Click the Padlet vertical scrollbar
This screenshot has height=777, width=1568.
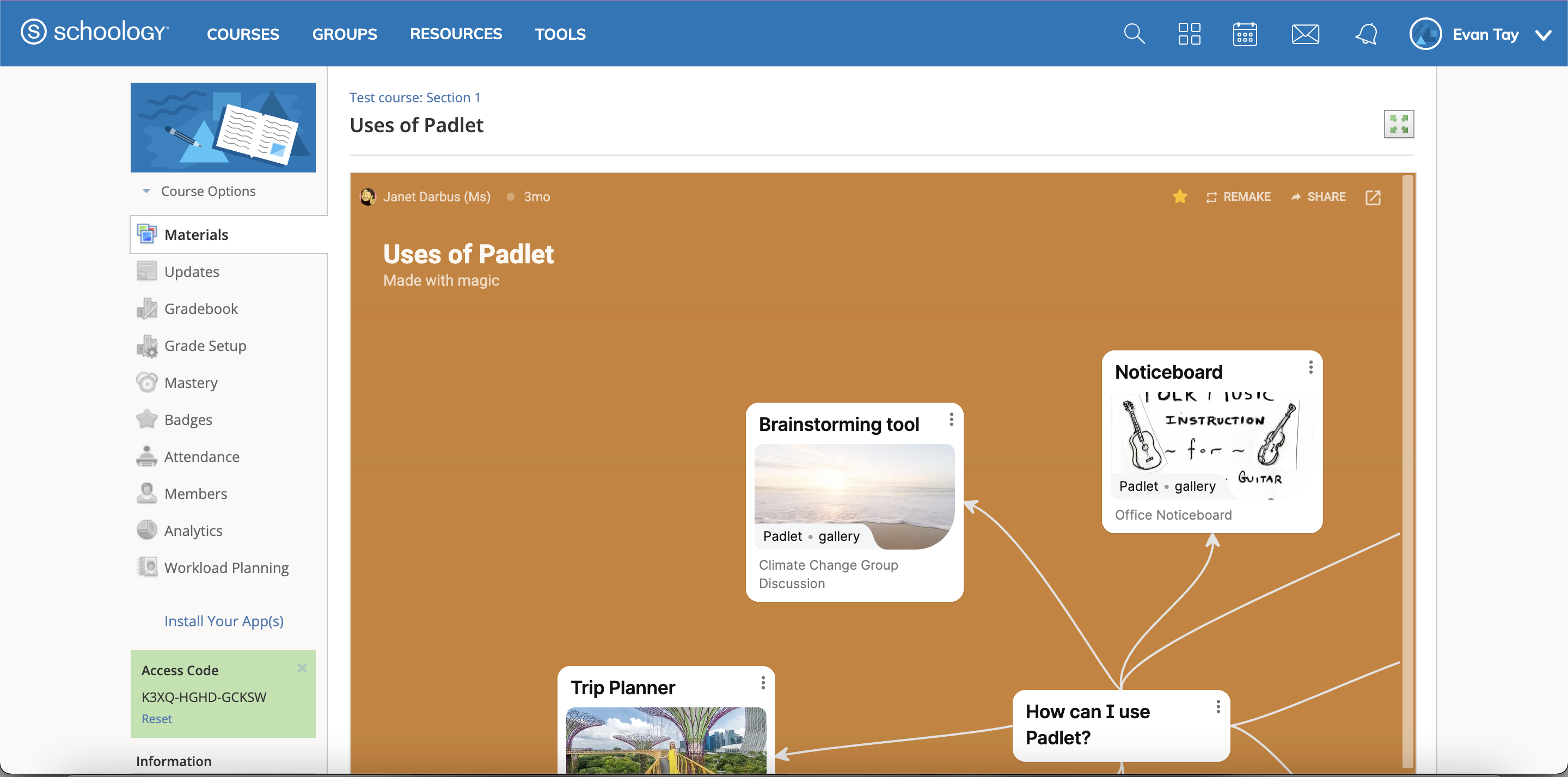tap(1407, 472)
